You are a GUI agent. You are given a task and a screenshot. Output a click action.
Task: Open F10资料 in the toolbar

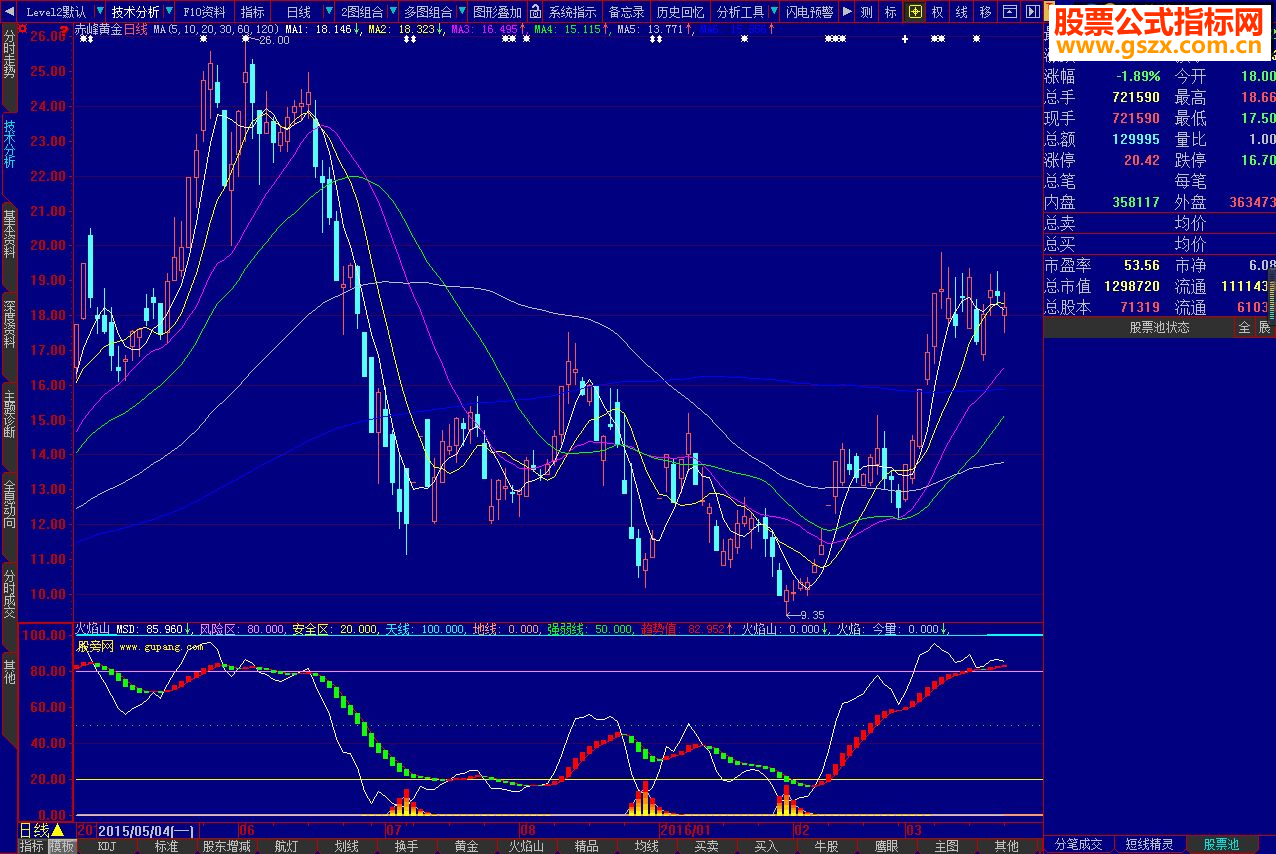point(205,12)
